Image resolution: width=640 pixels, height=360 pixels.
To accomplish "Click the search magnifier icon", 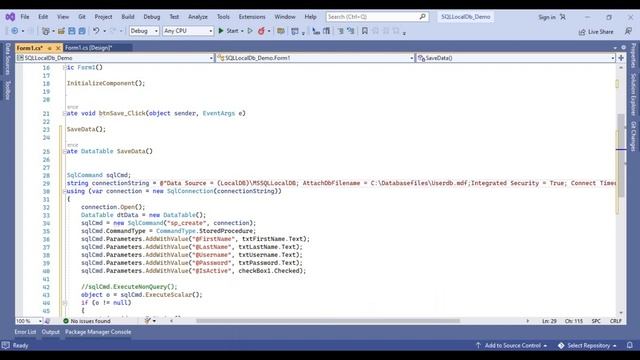I will [423, 17].
